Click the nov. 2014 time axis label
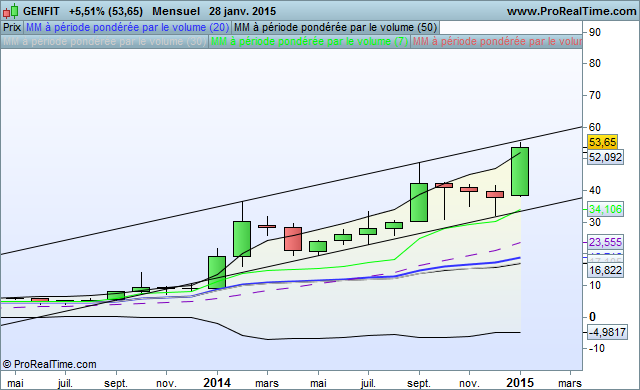Viewport: 640px width, 390px height. (469, 383)
